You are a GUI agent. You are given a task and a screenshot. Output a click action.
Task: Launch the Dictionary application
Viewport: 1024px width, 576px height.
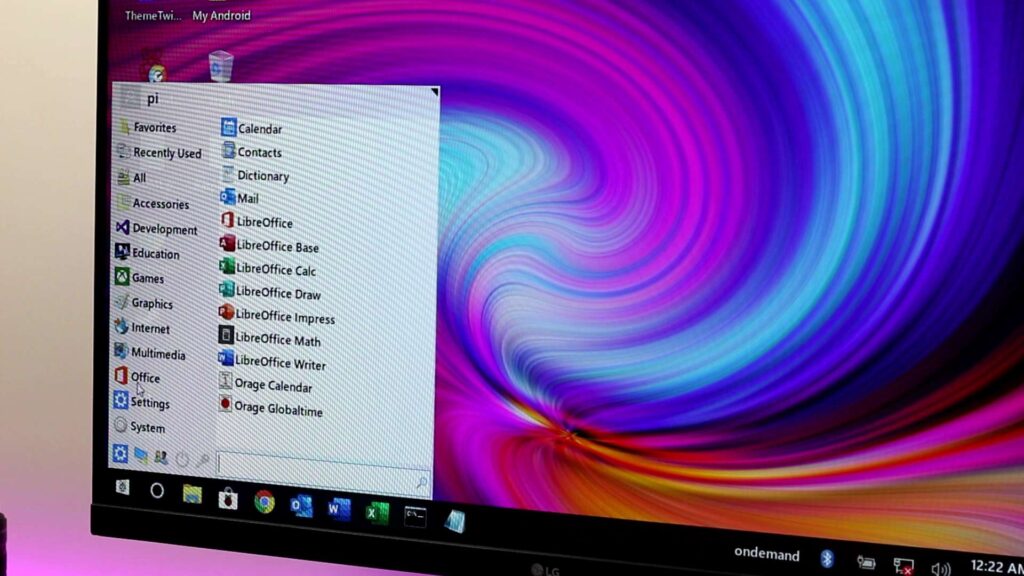pos(255,175)
